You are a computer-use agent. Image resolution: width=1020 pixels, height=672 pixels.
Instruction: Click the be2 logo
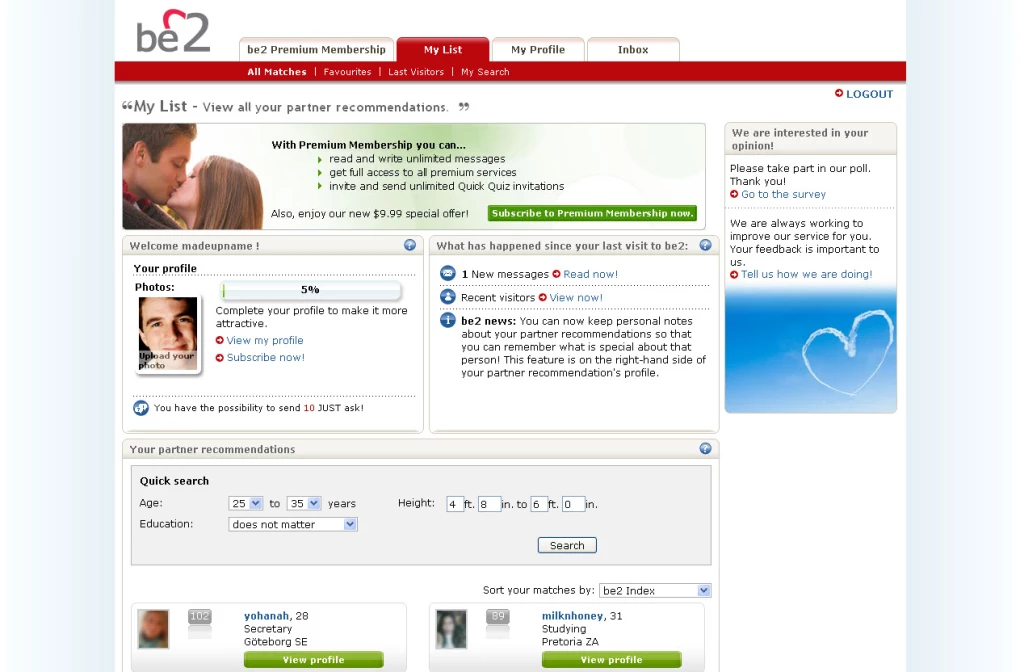173,31
